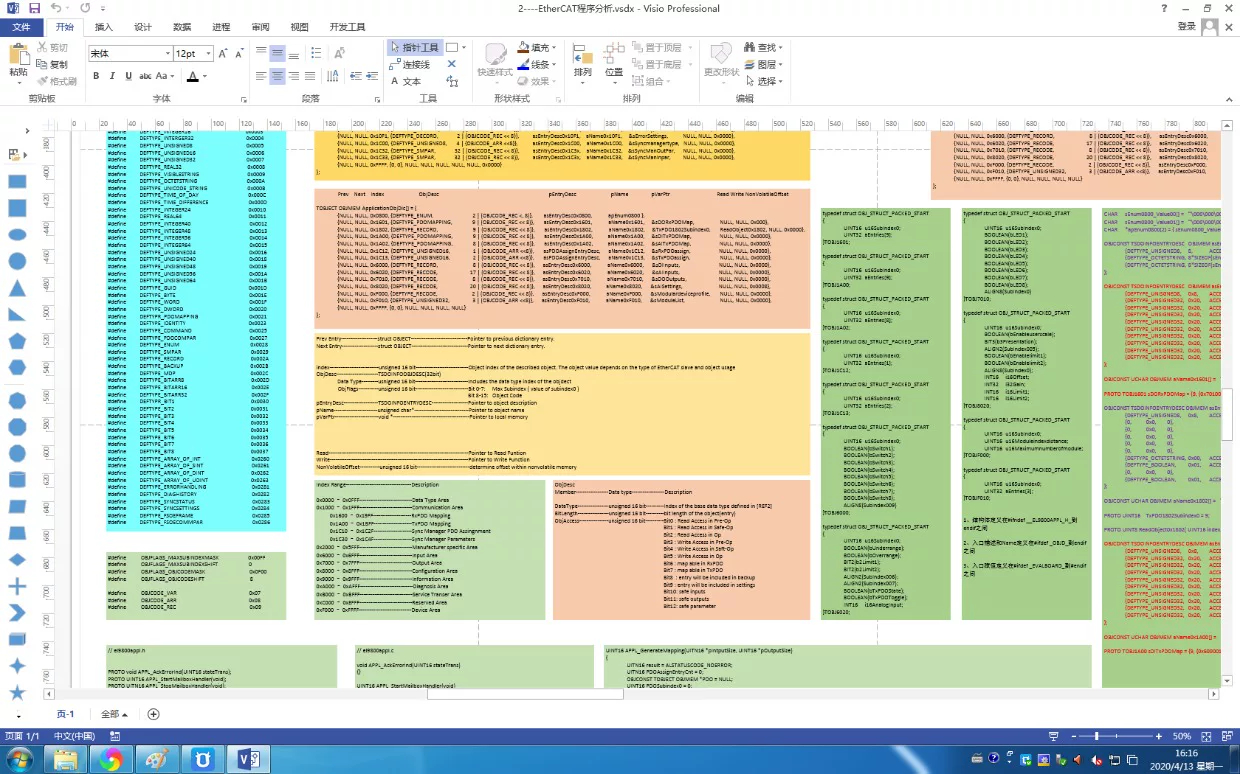Click the increase font size icon

(x=222, y=53)
